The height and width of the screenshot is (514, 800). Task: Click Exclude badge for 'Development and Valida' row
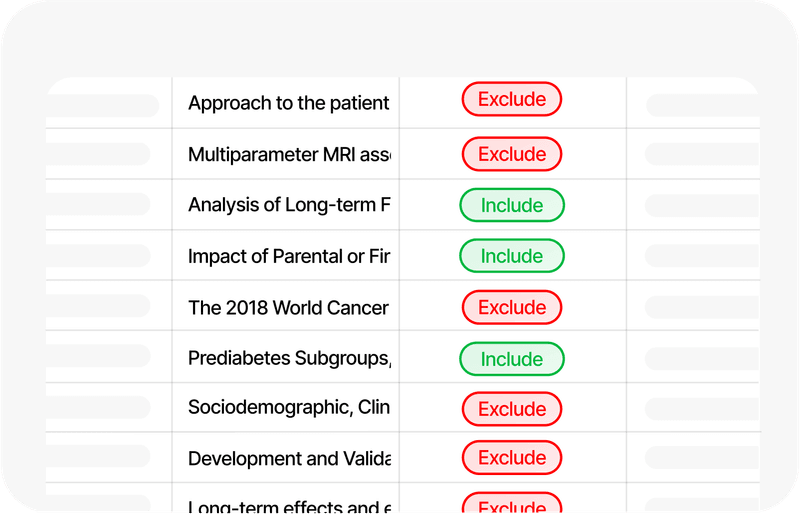click(511, 458)
